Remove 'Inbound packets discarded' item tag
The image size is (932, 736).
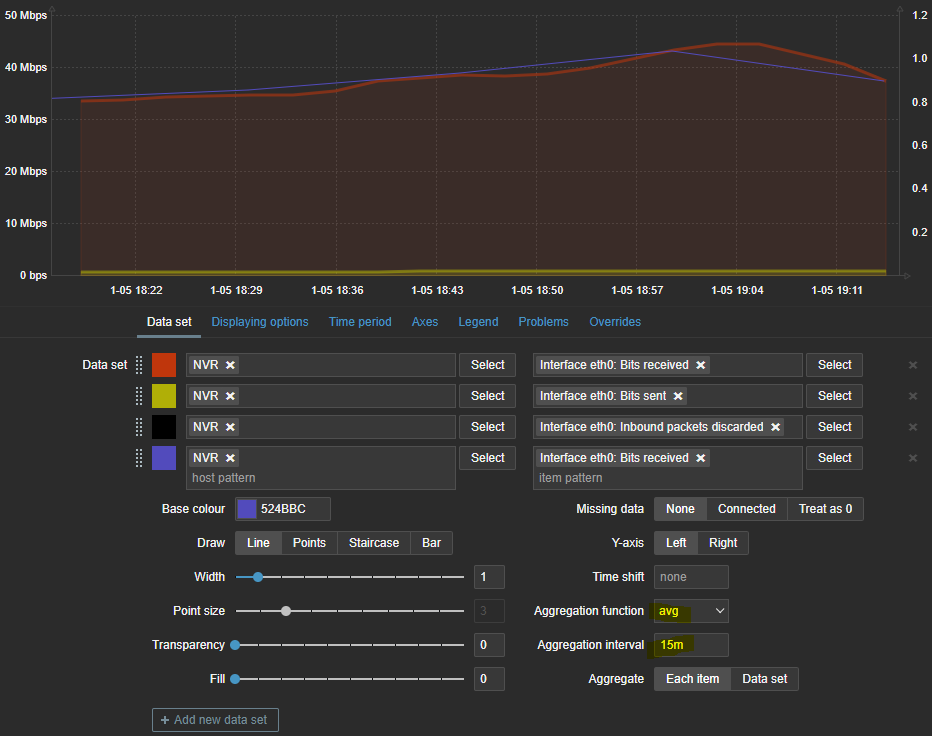[x=775, y=427]
